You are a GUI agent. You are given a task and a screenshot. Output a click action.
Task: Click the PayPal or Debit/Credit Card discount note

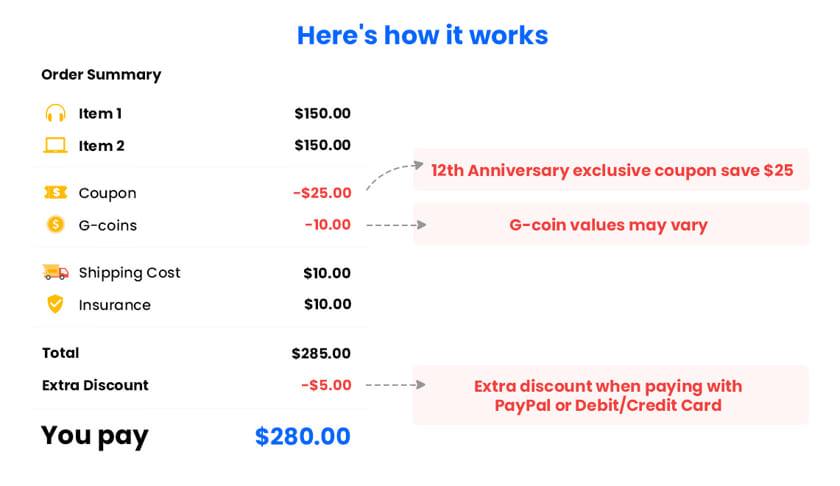(611, 395)
